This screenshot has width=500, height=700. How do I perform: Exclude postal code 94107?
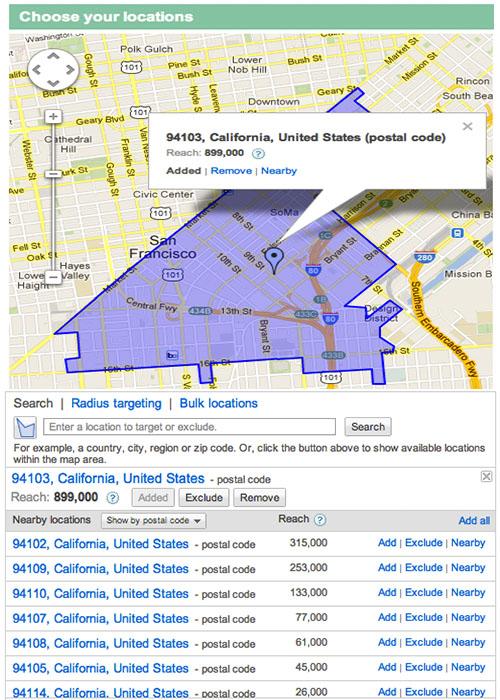(x=424, y=617)
